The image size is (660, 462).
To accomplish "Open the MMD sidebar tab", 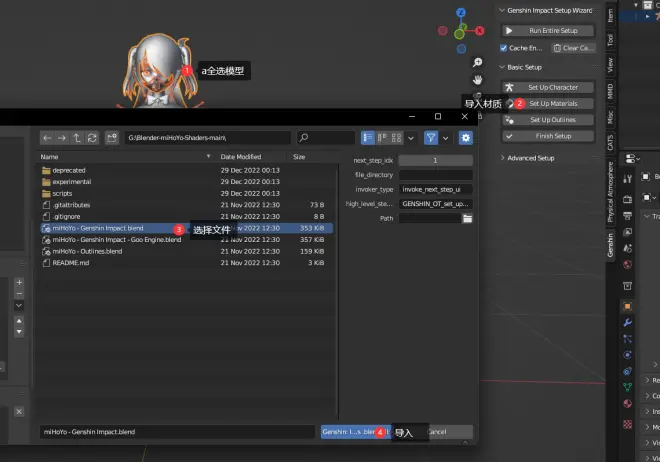I will coord(610,91).
